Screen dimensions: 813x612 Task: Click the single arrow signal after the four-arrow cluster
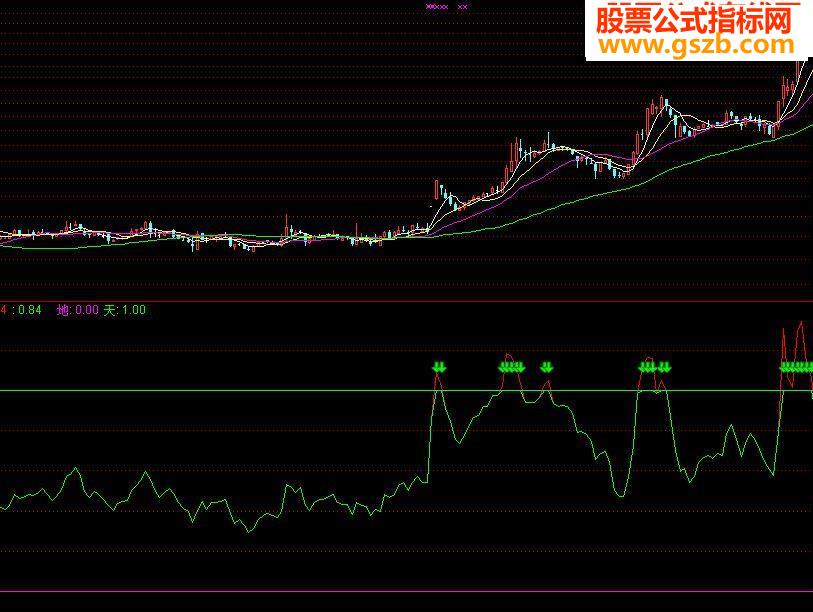pos(546,367)
